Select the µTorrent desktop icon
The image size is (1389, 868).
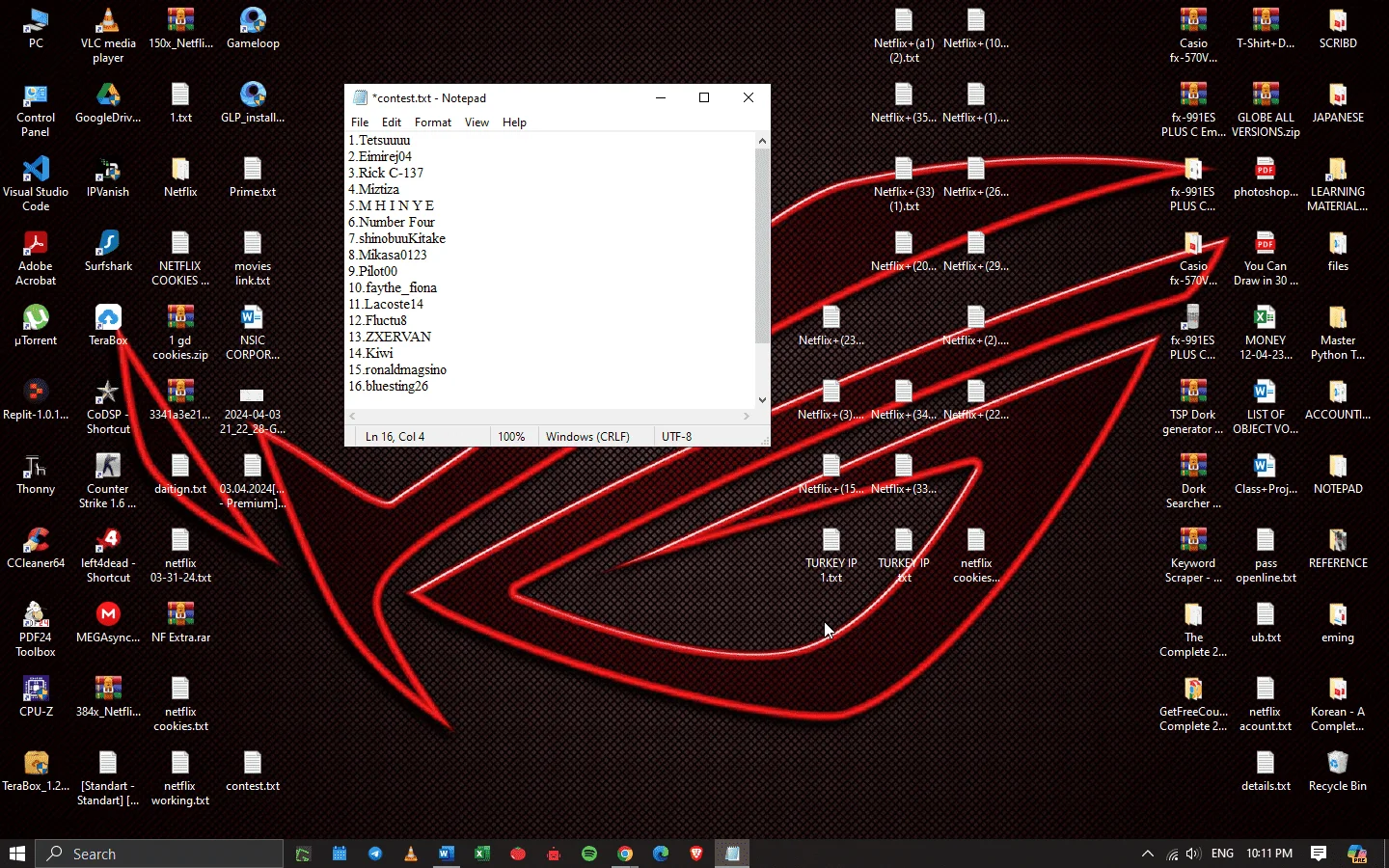36,325
